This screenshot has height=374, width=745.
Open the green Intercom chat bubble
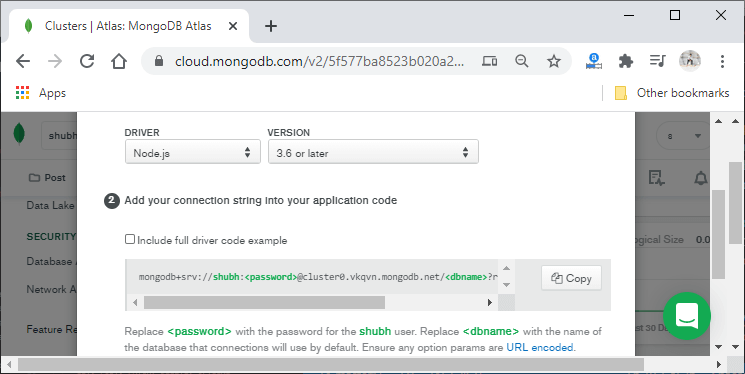pyautogui.click(x=687, y=316)
